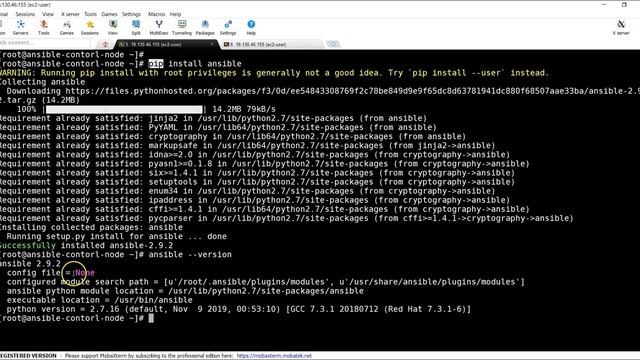Open the Tunneling toolbar icon
640x360 pixels.
click(x=182, y=28)
